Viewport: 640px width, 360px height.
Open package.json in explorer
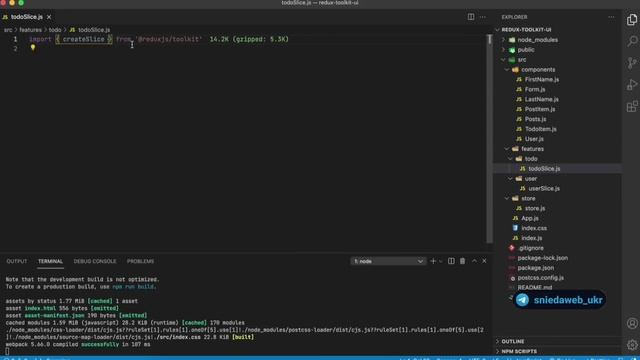[x=558, y=268]
